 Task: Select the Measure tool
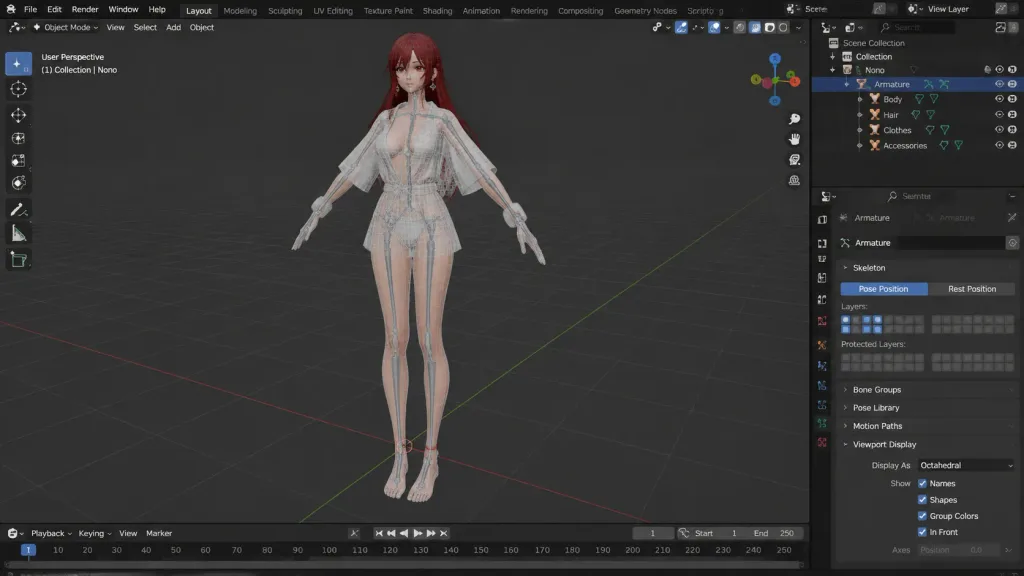point(18,233)
